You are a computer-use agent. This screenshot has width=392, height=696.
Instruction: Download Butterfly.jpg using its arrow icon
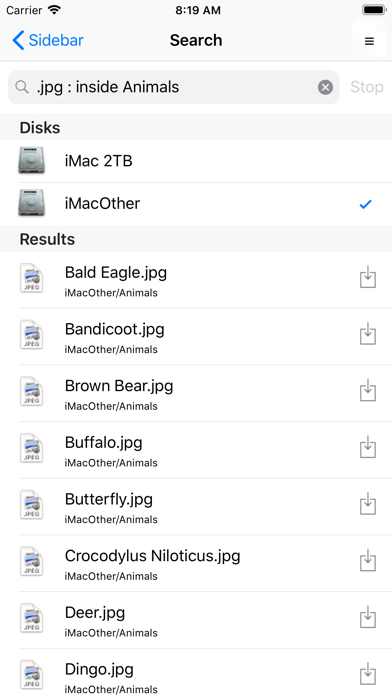[x=368, y=504]
